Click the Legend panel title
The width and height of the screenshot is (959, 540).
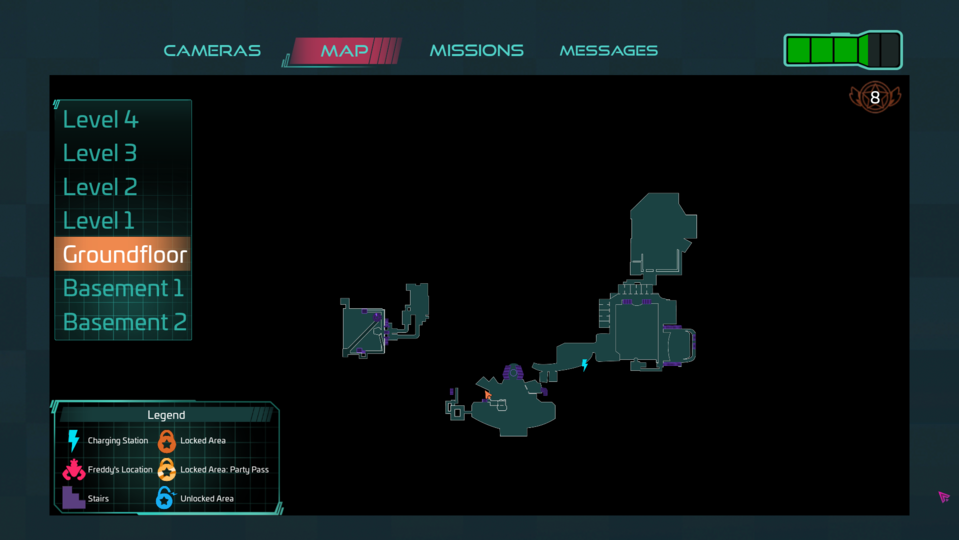[166, 415]
